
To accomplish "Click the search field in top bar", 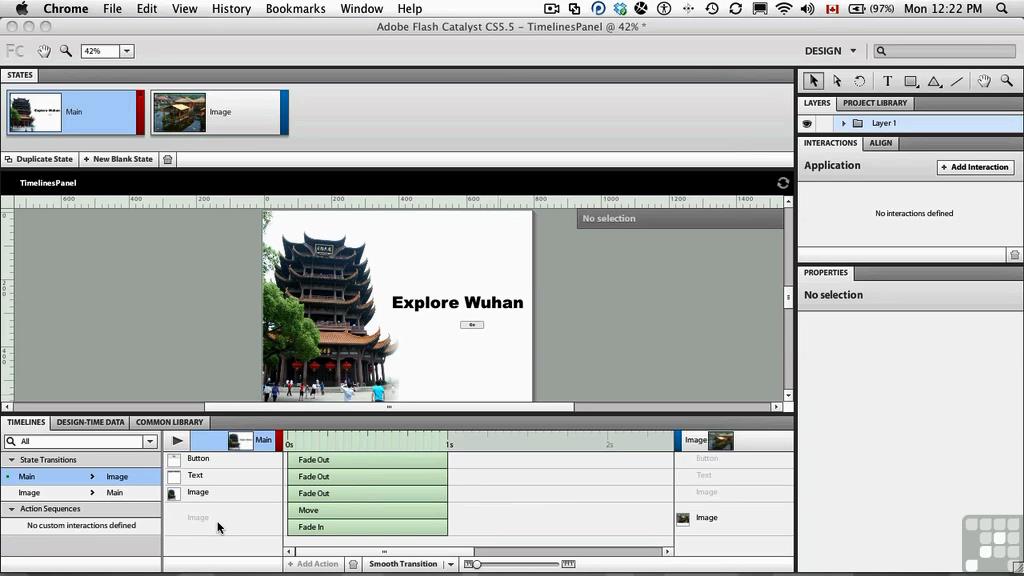I will coord(944,51).
